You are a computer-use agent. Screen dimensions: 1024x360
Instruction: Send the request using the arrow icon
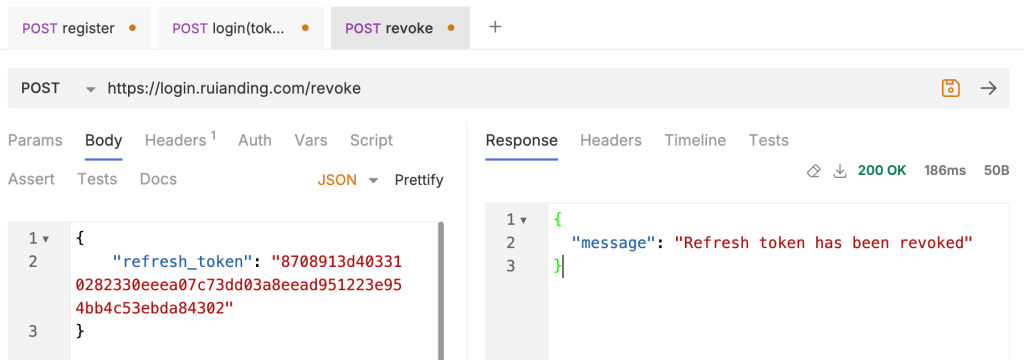point(989,88)
